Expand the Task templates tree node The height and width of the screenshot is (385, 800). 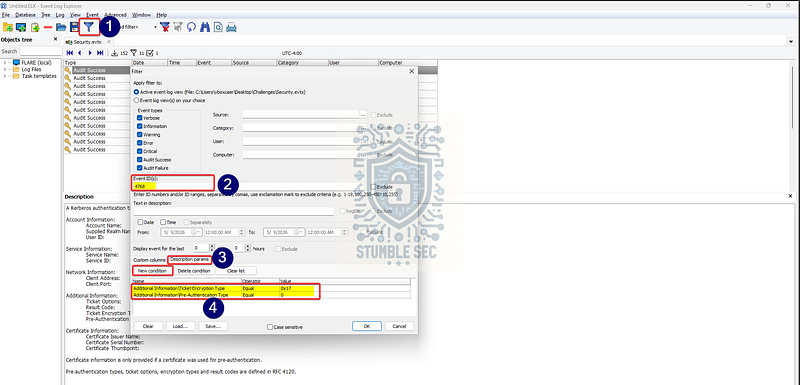[x=5, y=76]
